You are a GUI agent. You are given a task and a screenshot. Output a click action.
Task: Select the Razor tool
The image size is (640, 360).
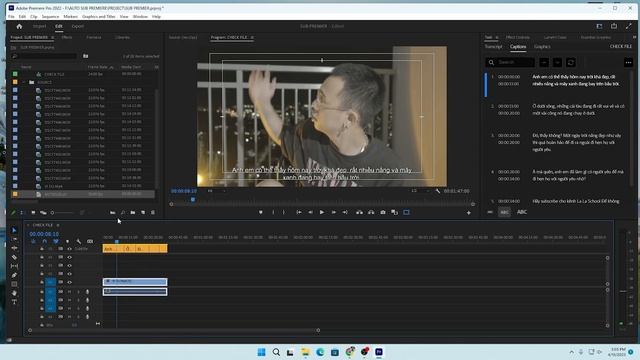14,257
